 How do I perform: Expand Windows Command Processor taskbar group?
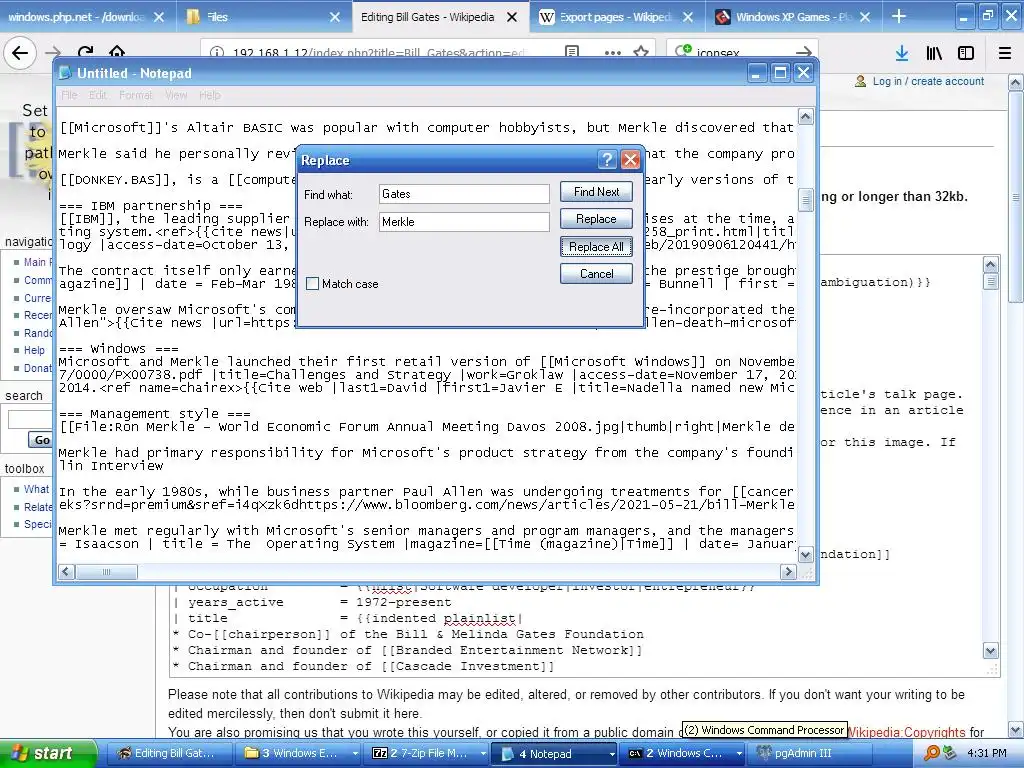739,754
